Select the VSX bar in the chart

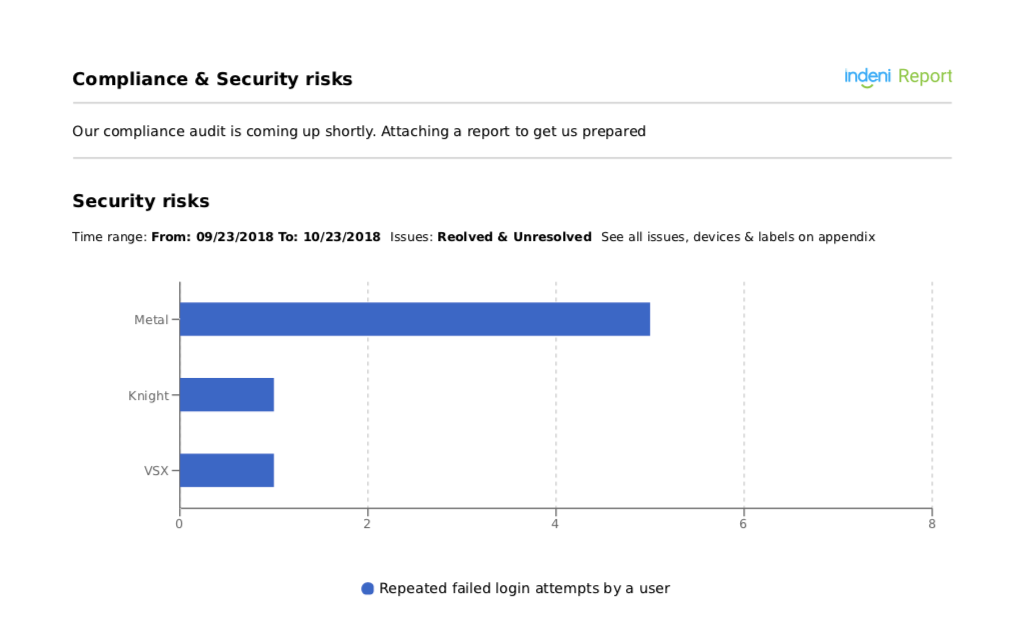coord(226,470)
